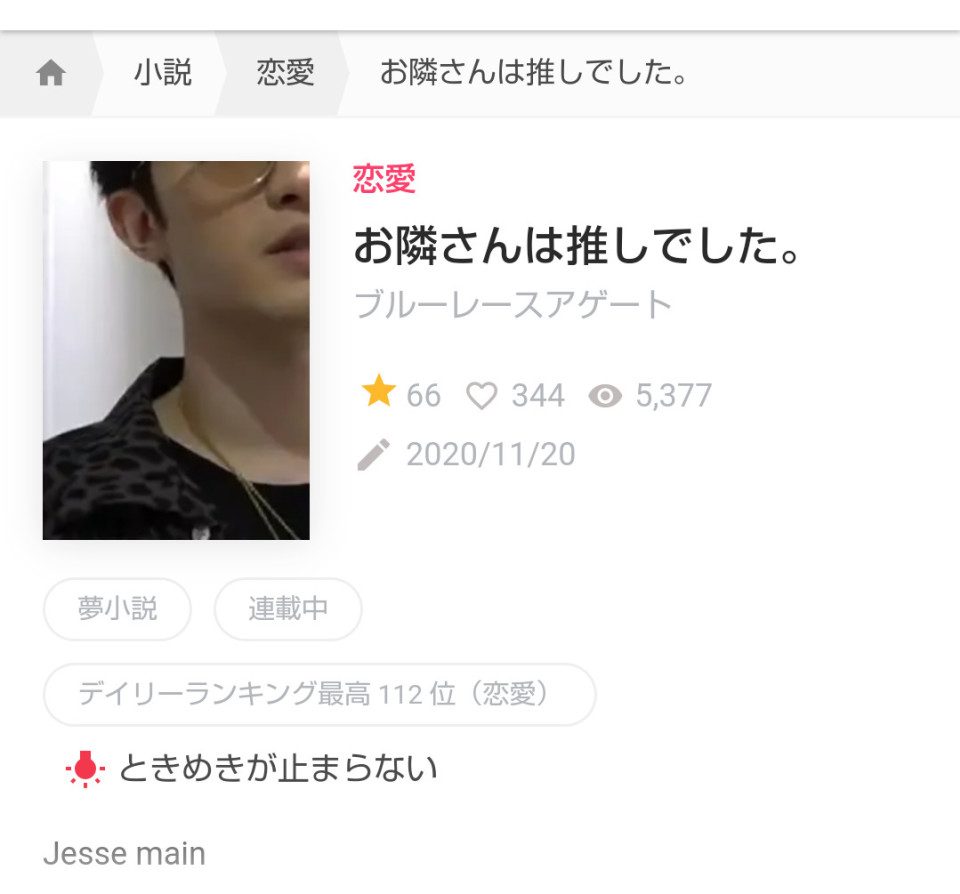
Task: Open the story cover thumbnail image
Action: (176, 350)
